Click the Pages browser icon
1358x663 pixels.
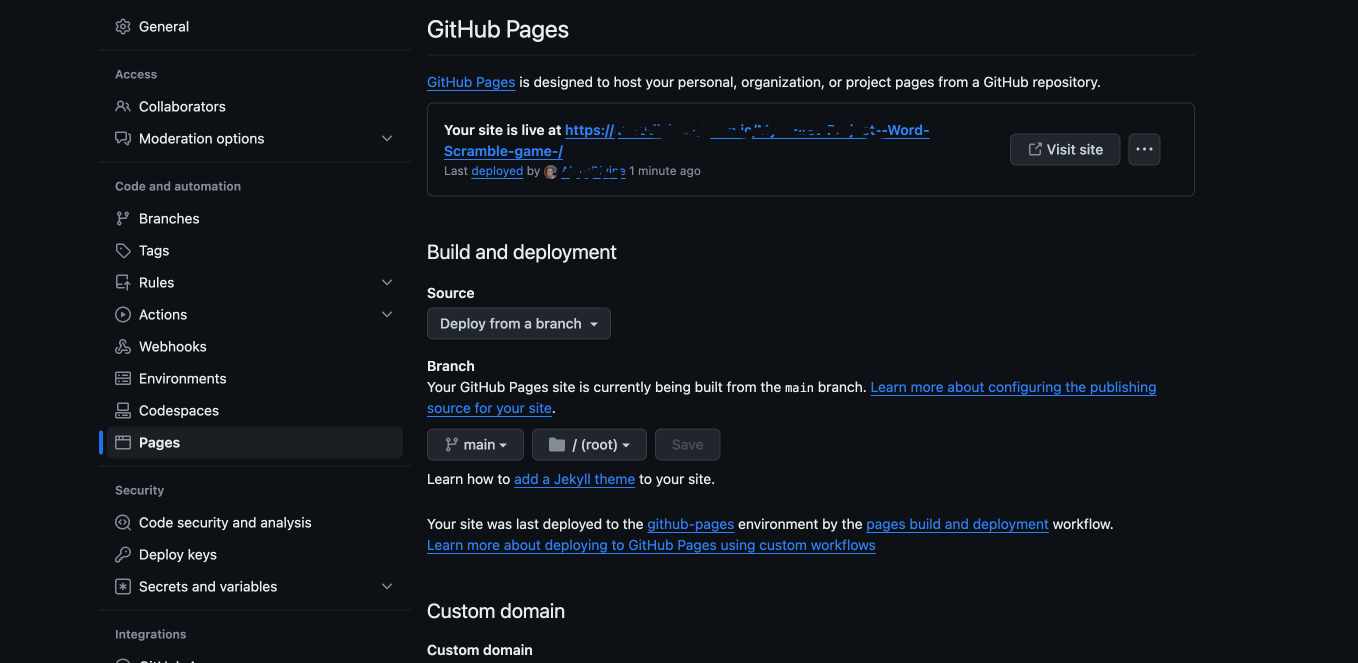coord(123,443)
